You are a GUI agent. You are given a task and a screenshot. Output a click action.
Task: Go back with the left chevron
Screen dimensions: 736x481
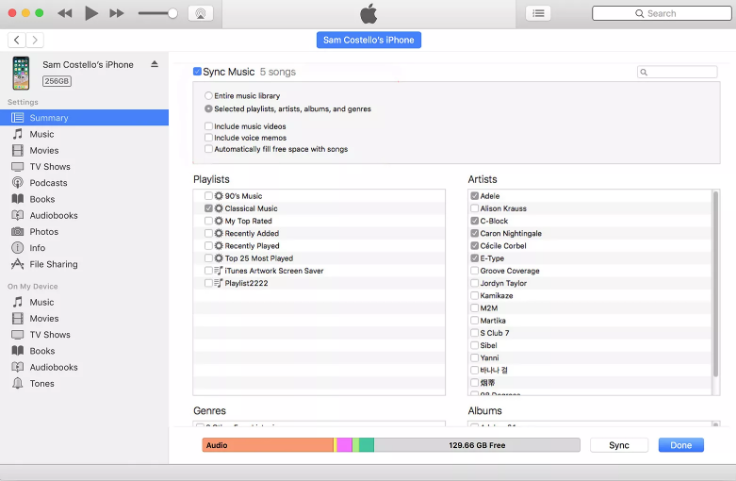[x=17, y=40]
